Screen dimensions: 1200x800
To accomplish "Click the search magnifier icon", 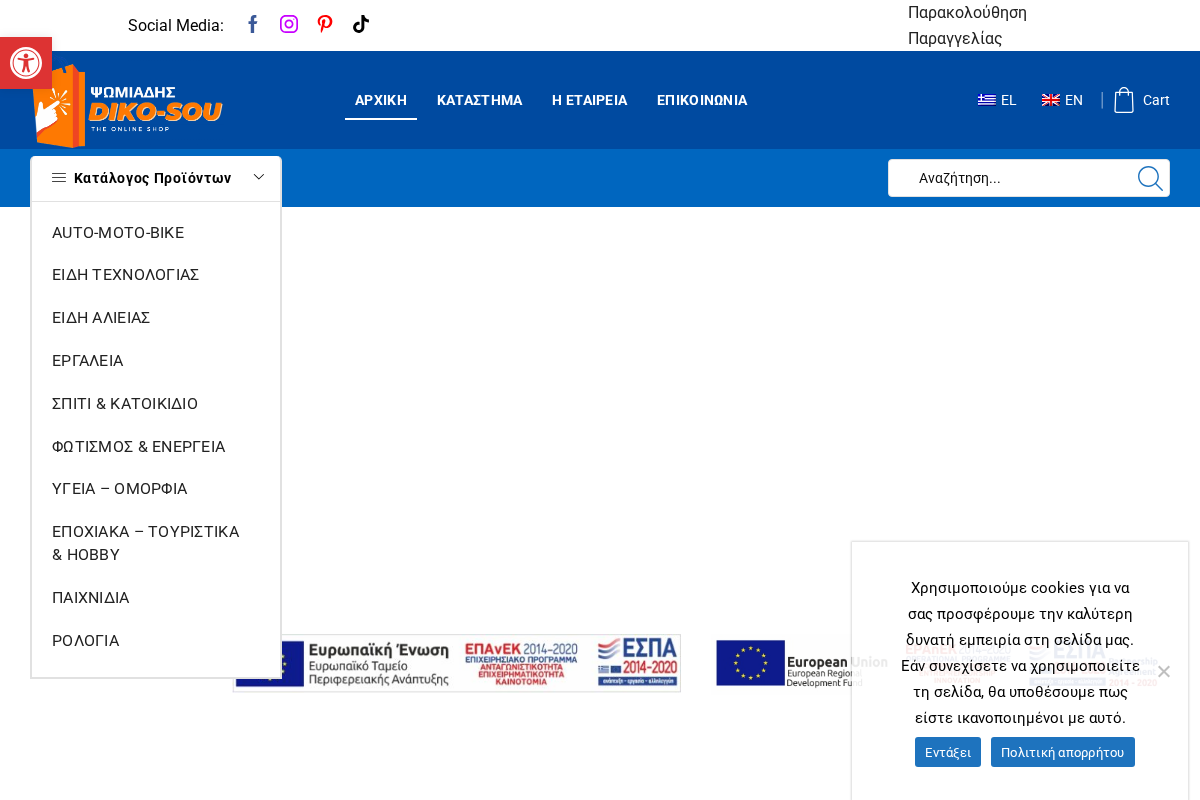I will point(1150,178).
